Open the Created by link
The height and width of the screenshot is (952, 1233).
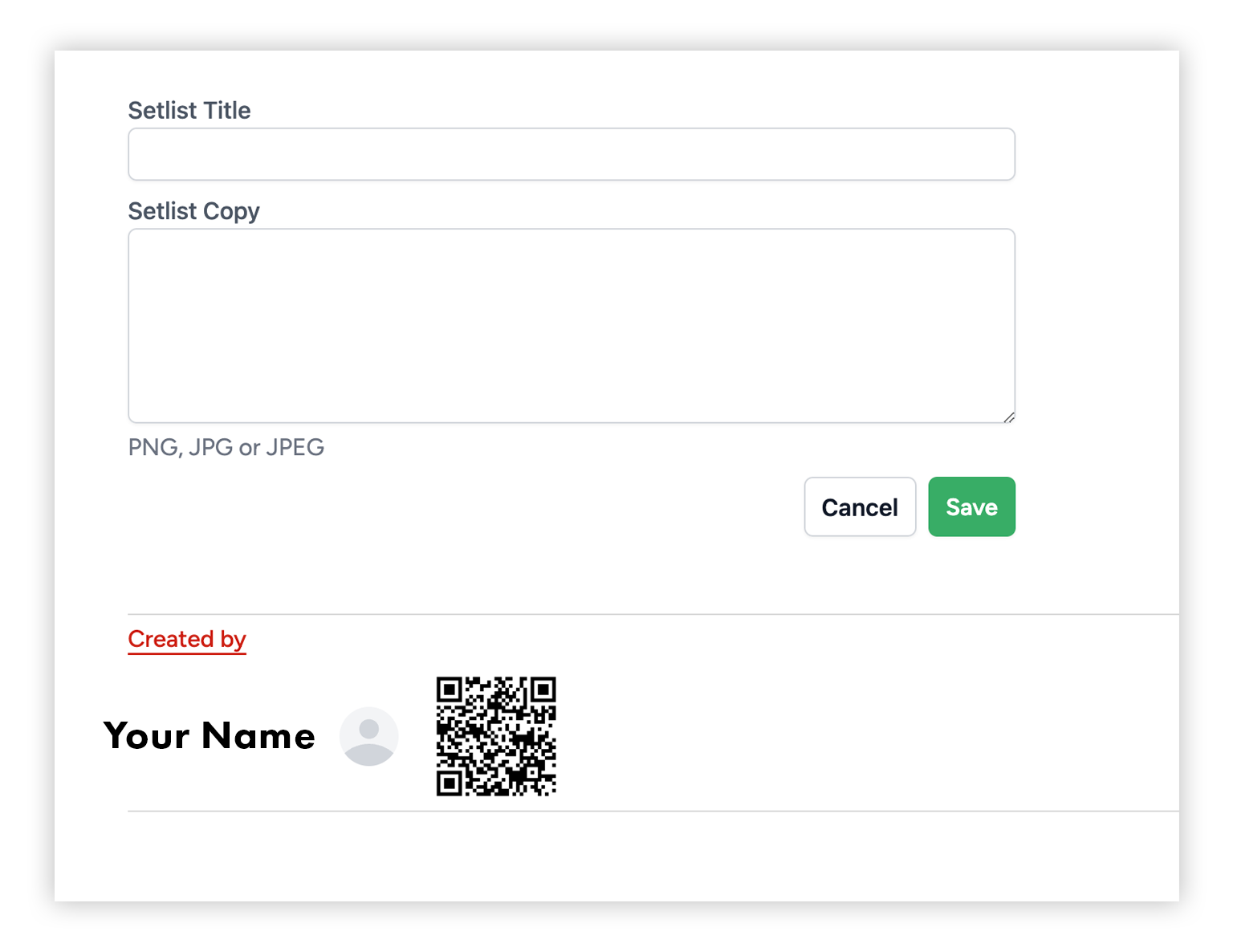tap(187, 639)
